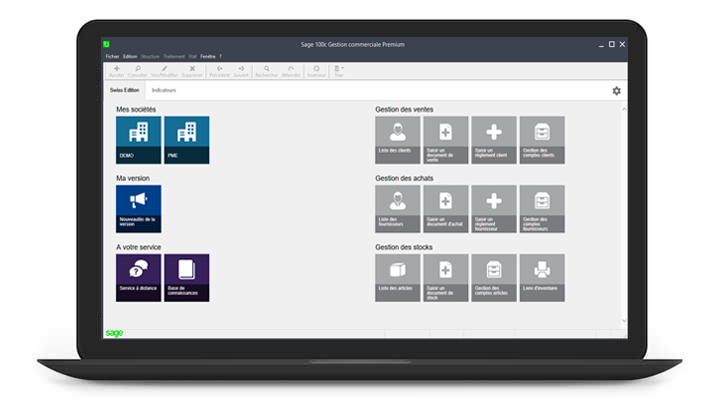Launch the Service à distance tile
The width and height of the screenshot is (710, 400).
click(139, 278)
